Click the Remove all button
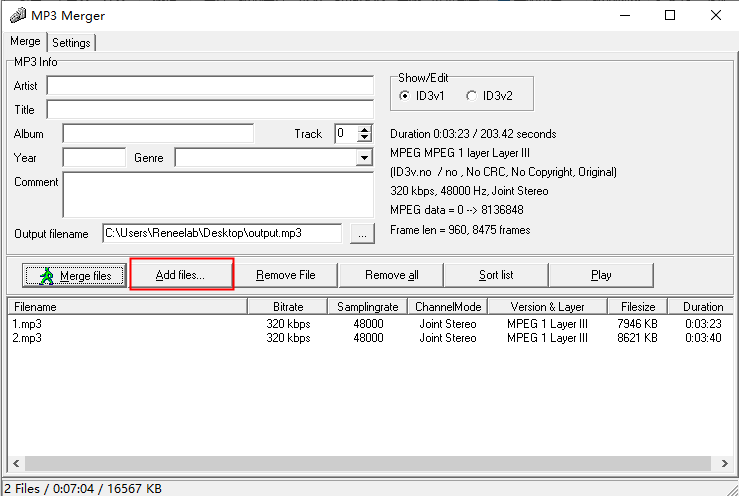Screen dimensions: 739x496 [x=391, y=275]
